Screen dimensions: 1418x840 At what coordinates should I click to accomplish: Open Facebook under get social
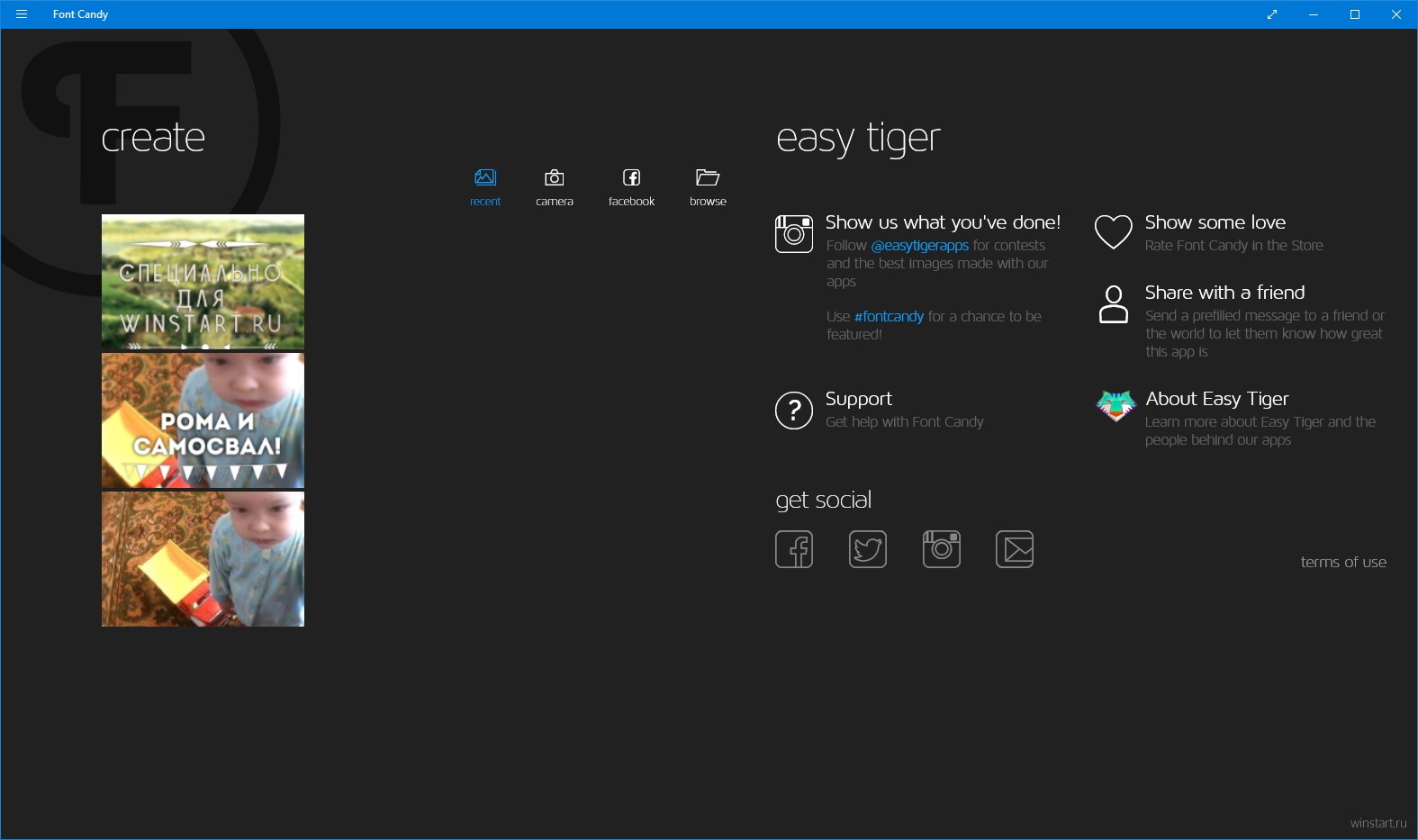pos(794,549)
